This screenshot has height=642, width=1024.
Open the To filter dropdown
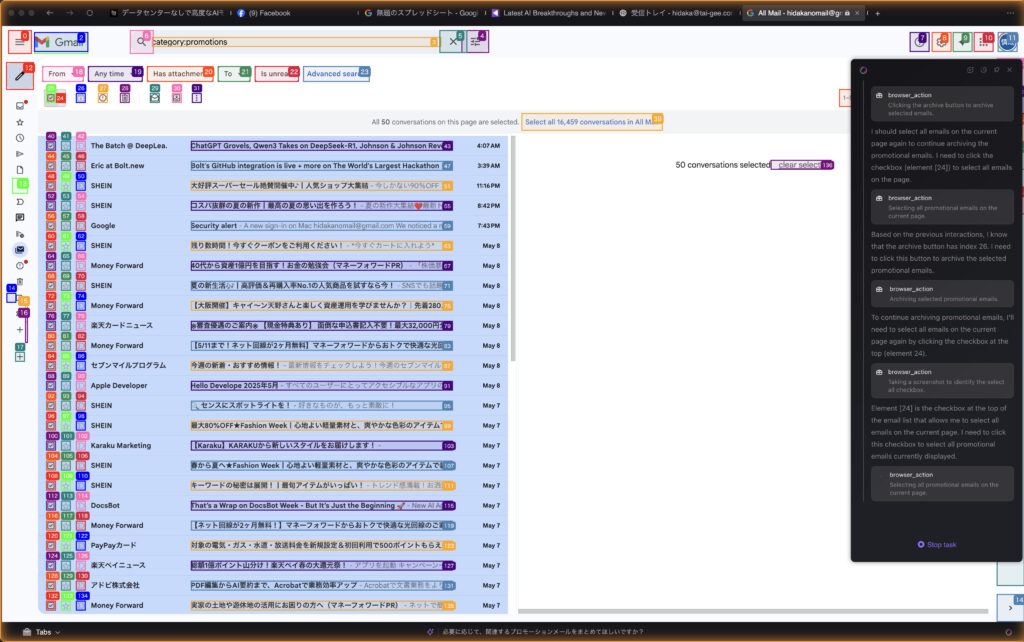coord(234,74)
